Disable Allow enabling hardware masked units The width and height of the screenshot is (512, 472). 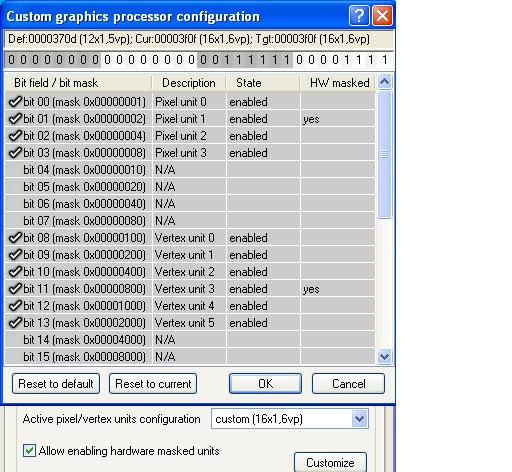pos(29,450)
